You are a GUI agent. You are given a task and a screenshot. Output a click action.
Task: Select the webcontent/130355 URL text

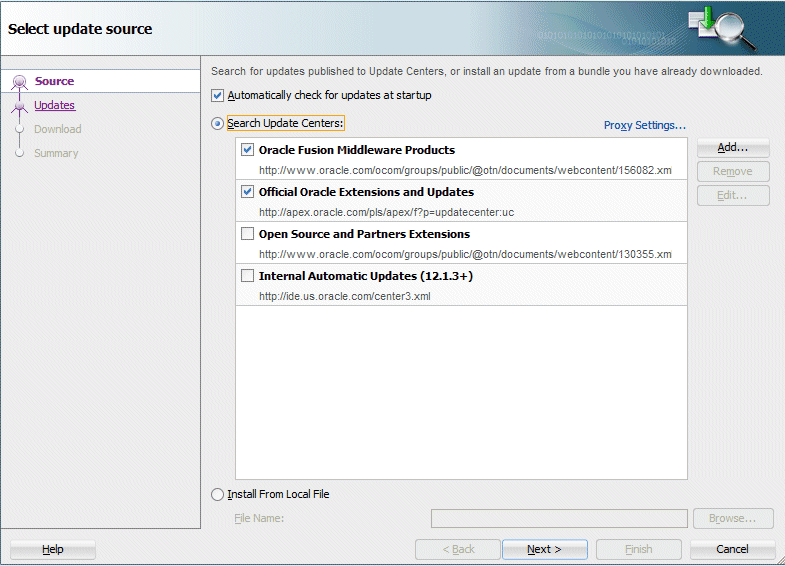[x=465, y=254]
